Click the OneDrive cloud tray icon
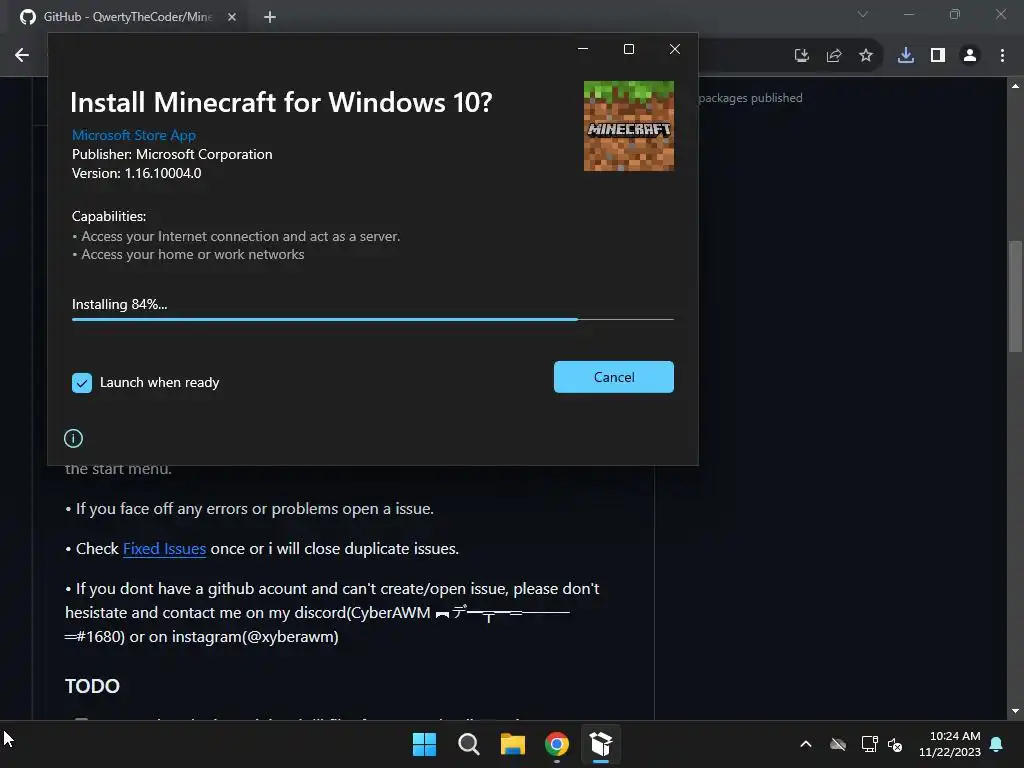The width and height of the screenshot is (1024, 768). [x=838, y=744]
